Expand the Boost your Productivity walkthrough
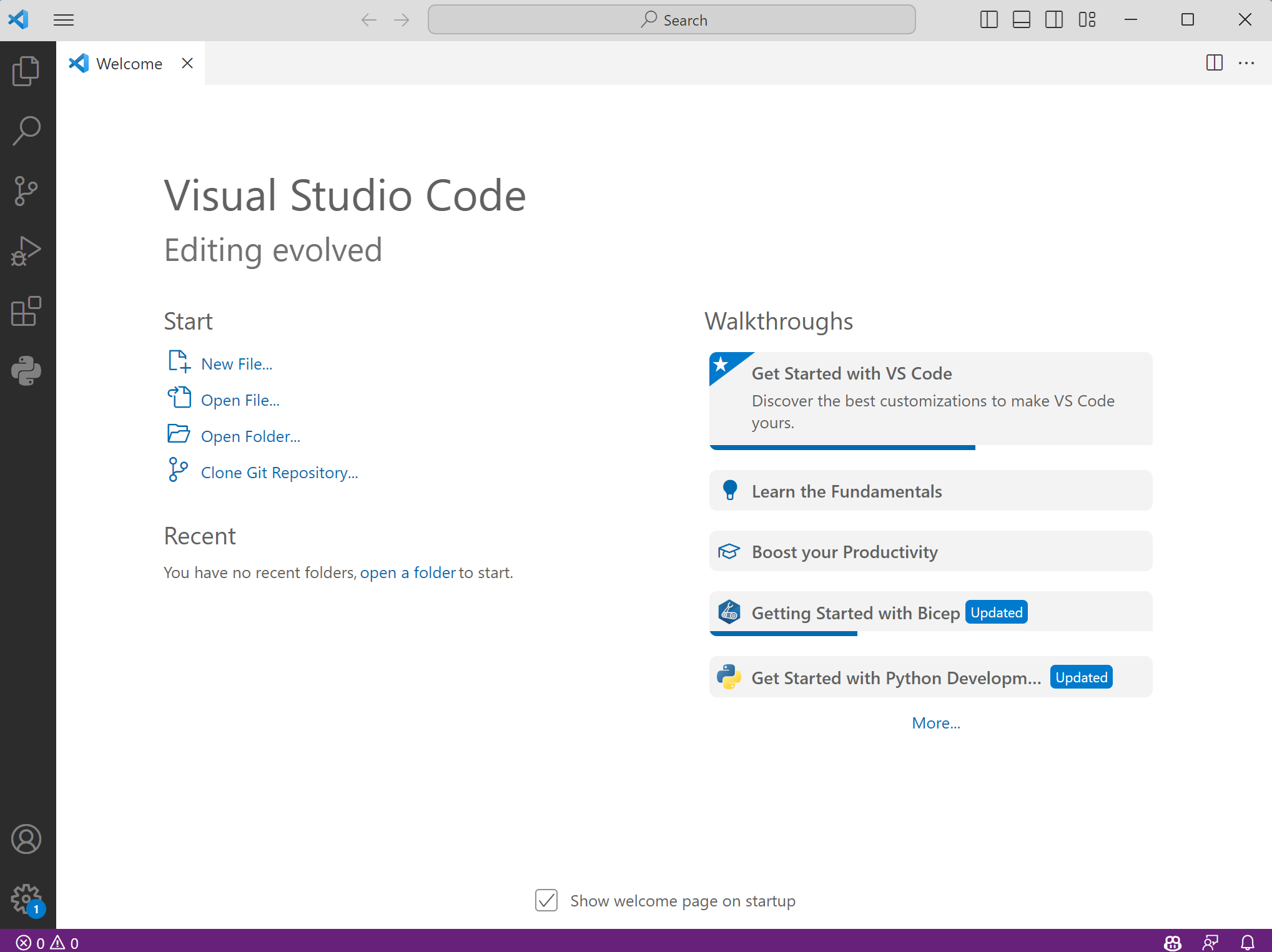 pyautogui.click(x=931, y=550)
